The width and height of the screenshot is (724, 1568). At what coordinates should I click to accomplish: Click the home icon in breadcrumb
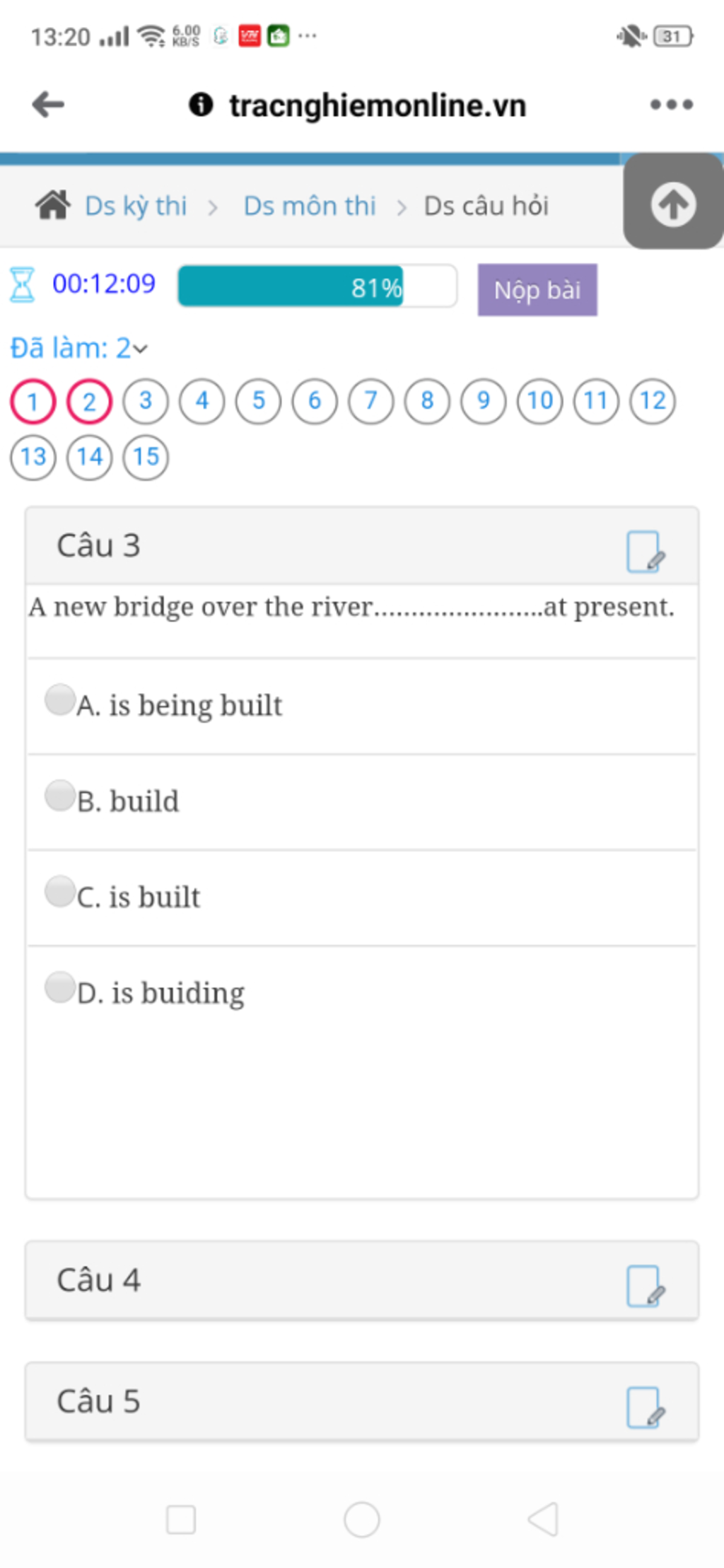(x=53, y=205)
